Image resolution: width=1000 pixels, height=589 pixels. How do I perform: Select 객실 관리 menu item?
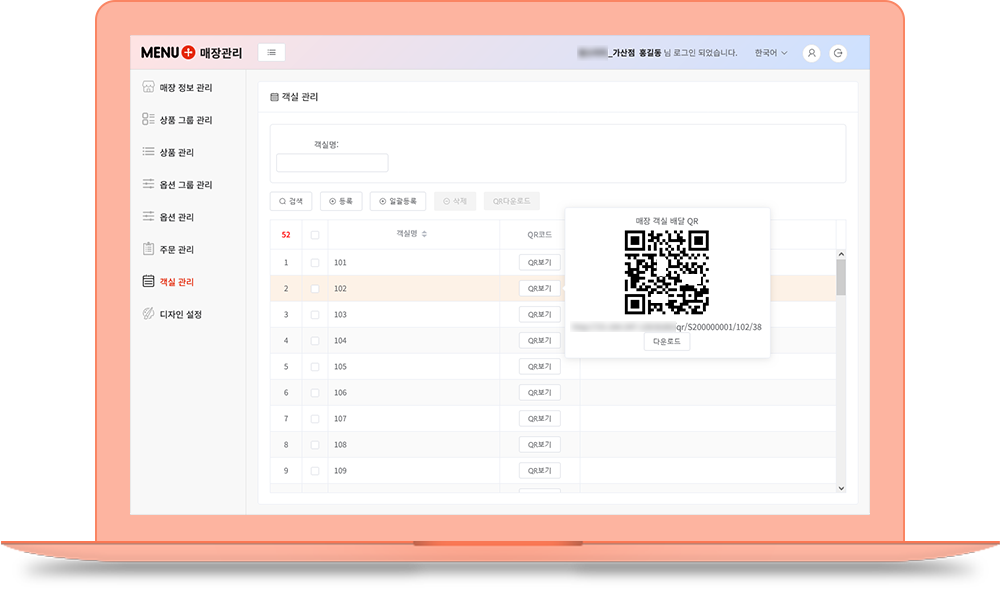coord(177,282)
